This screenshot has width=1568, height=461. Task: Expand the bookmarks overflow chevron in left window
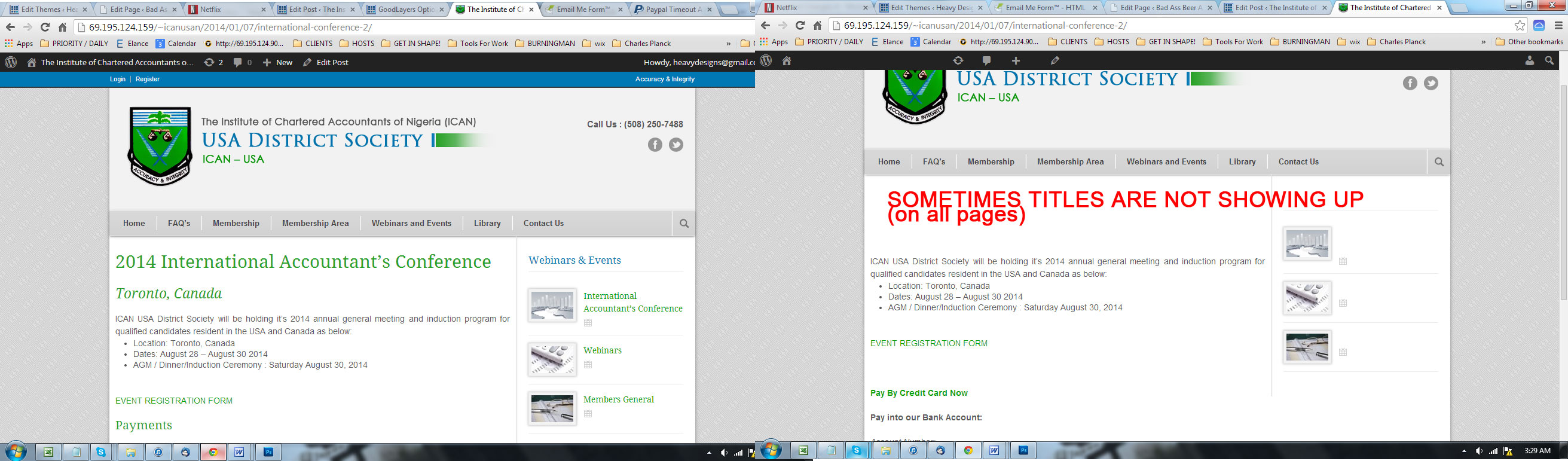point(728,44)
